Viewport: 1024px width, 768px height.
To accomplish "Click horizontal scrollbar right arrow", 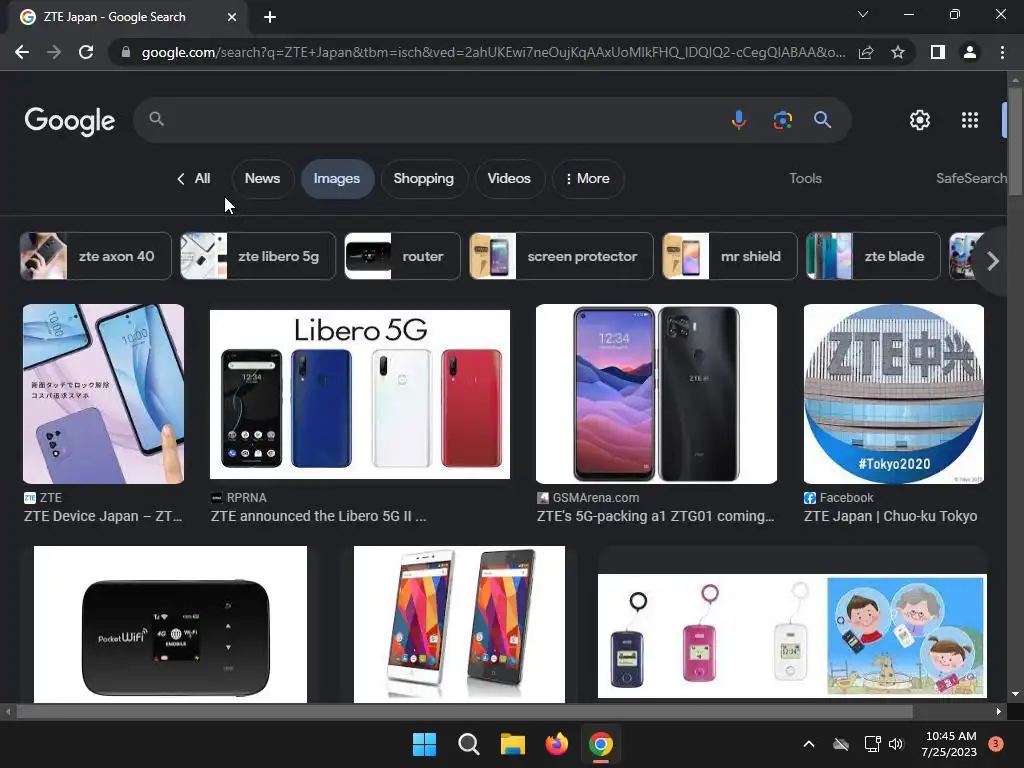I will (999, 711).
